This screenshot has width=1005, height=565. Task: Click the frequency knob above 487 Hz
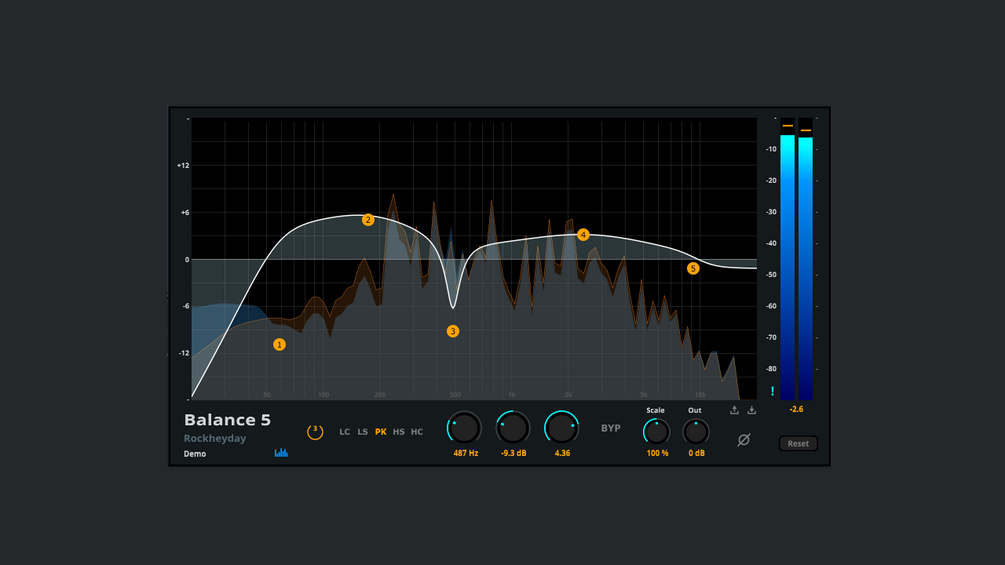point(464,428)
